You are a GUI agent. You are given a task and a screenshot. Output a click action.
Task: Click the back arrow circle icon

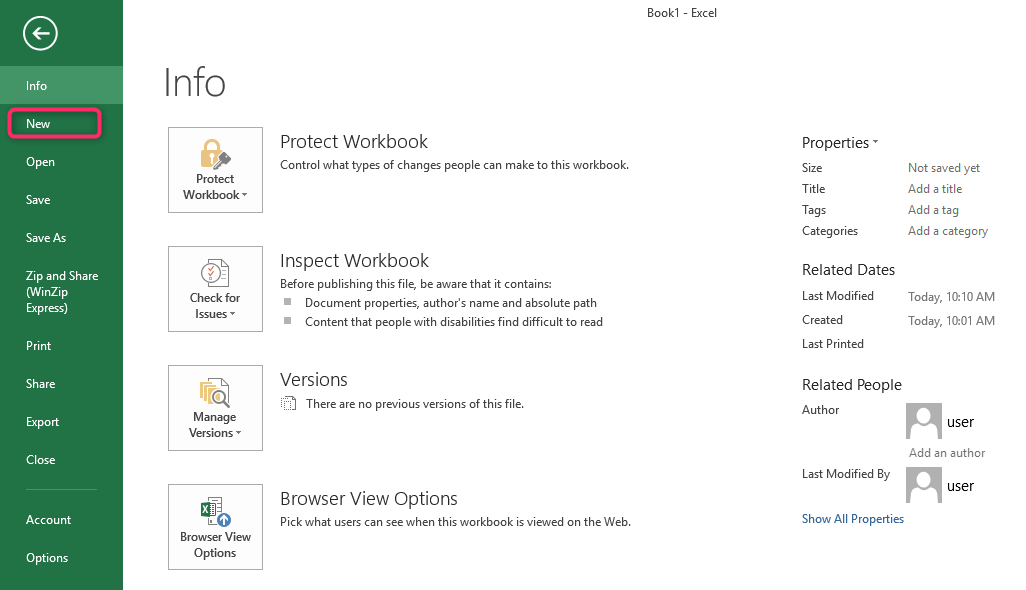coord(41,34)
